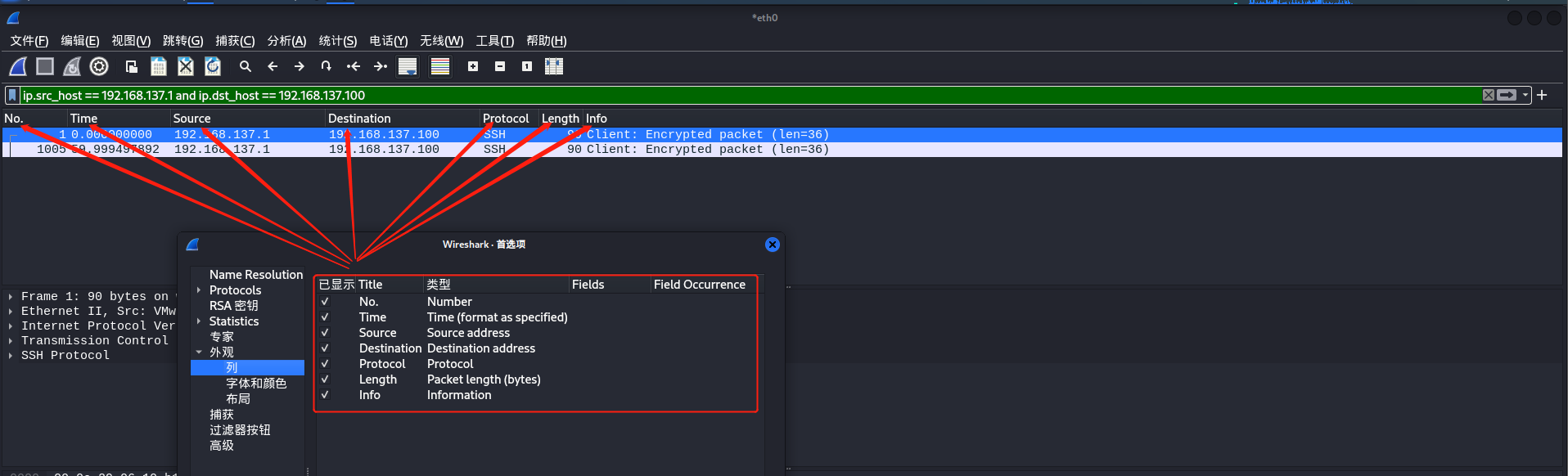This screenshot has height=476, width=1568.
Task: Select Name Resolution preferences
Action: [256, 275]
